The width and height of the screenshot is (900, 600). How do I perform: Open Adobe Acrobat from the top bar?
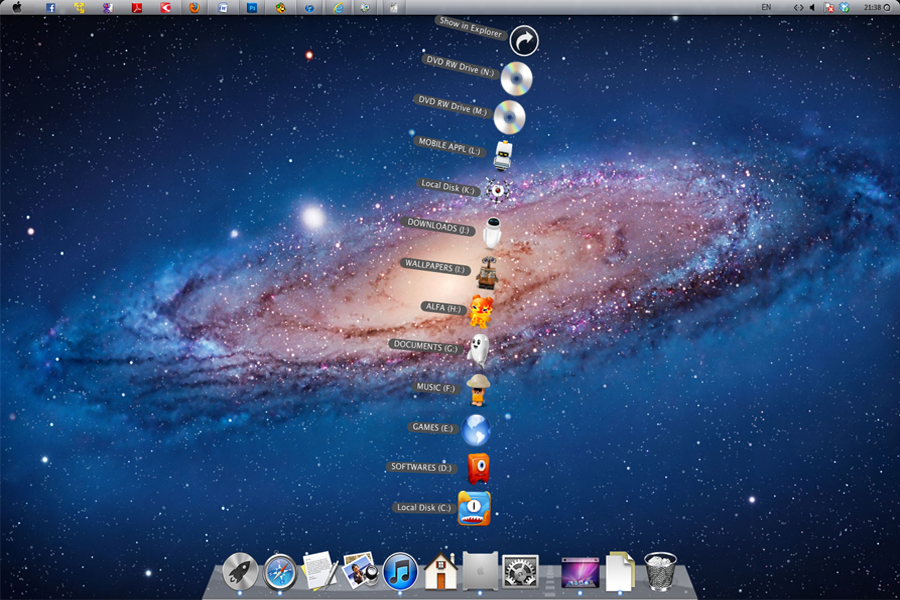pyautogui.click(x=137, y=7)
